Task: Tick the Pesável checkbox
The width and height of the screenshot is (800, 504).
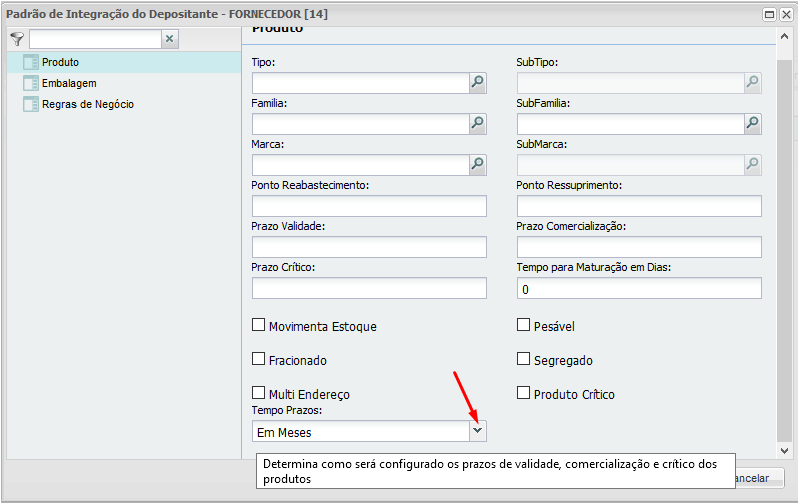Action: coord(523,325)
